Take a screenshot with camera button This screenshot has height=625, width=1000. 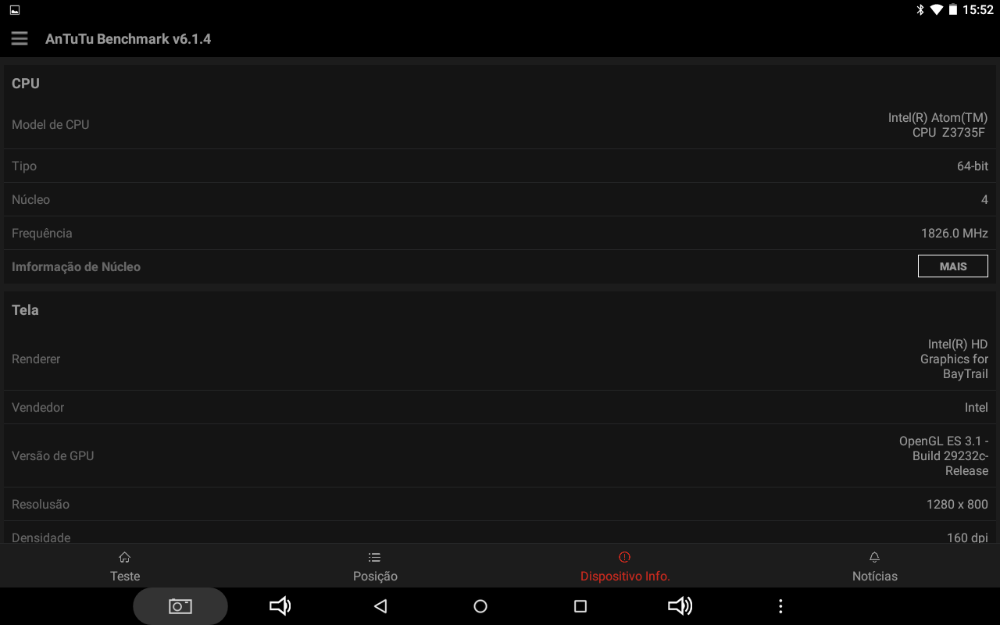(180, 606)
